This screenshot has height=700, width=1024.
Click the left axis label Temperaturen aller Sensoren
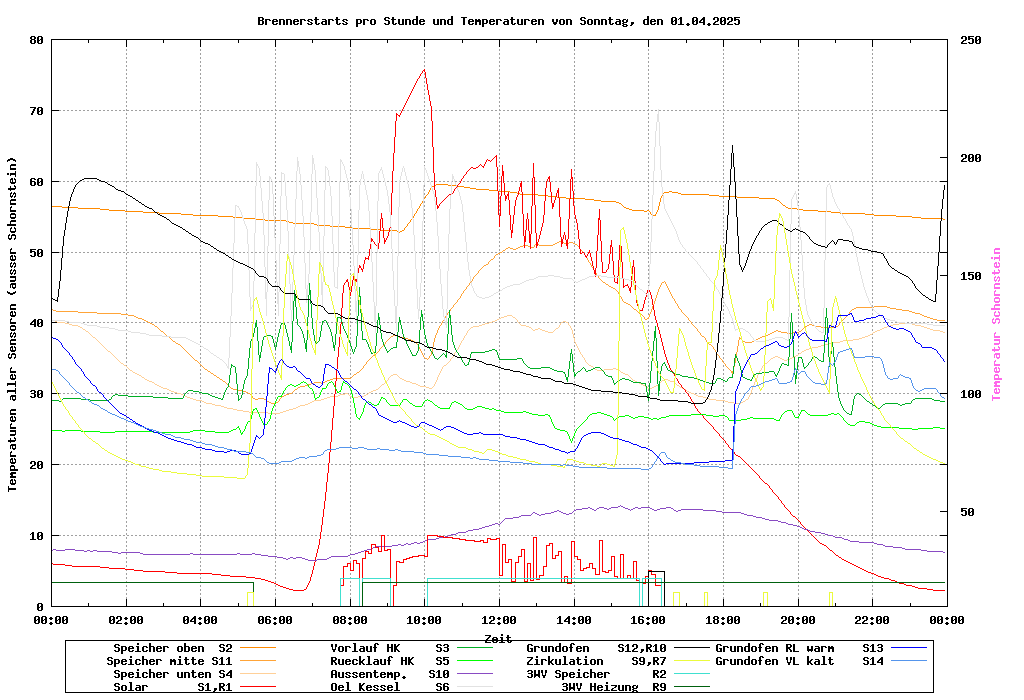[x=13, y=323]
